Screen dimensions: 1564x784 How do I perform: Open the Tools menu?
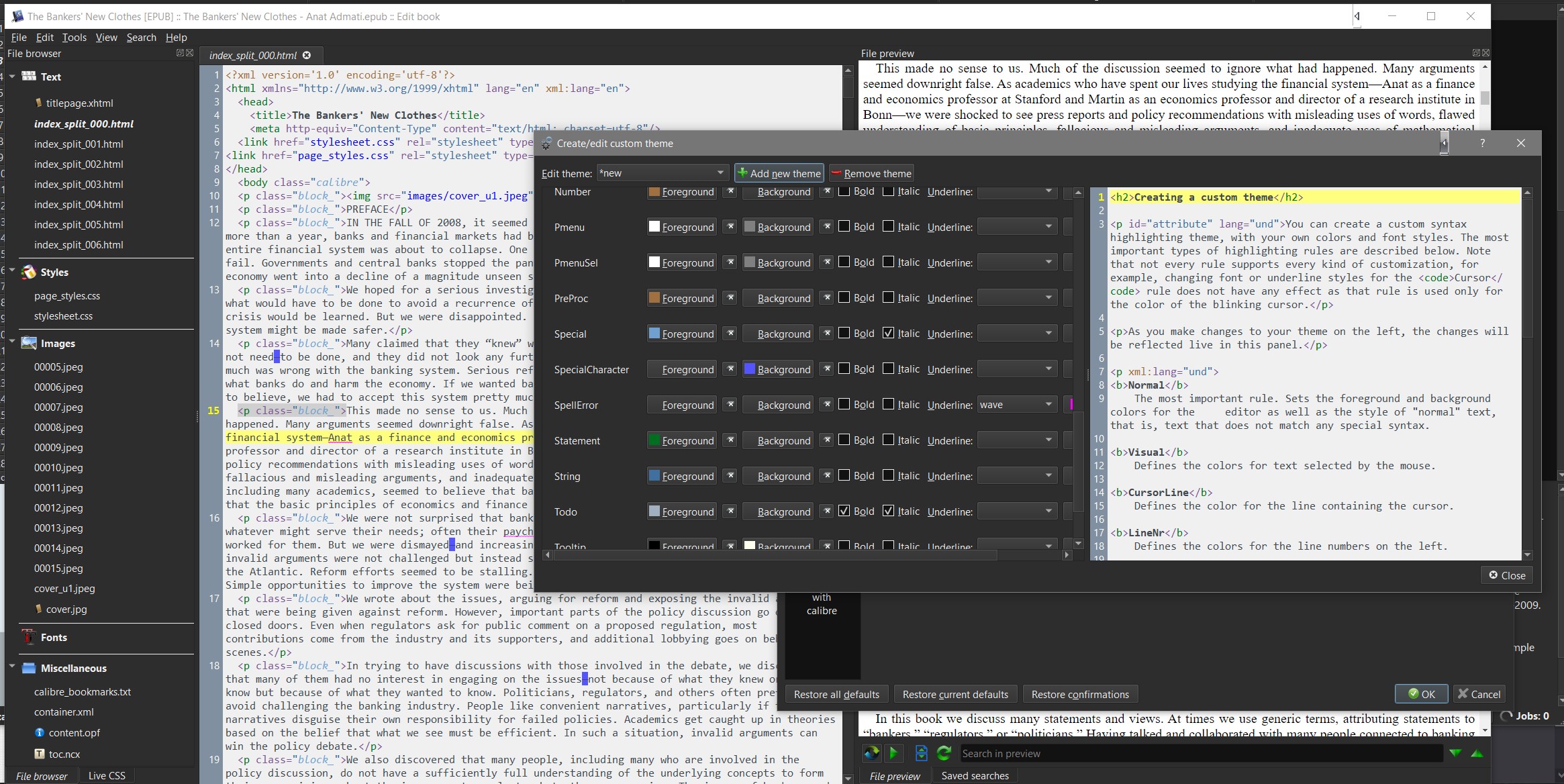(x=74, y=38)
